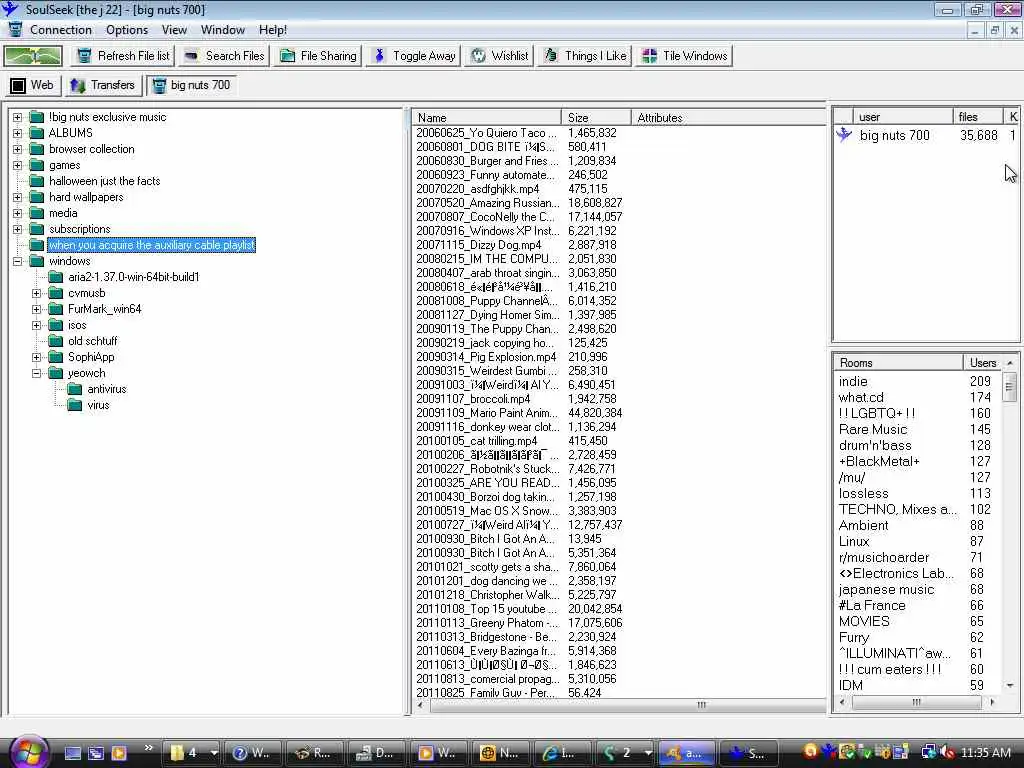Click the green landscape banner icon
Screen dimensions: 1024x768
click(33, 56)
